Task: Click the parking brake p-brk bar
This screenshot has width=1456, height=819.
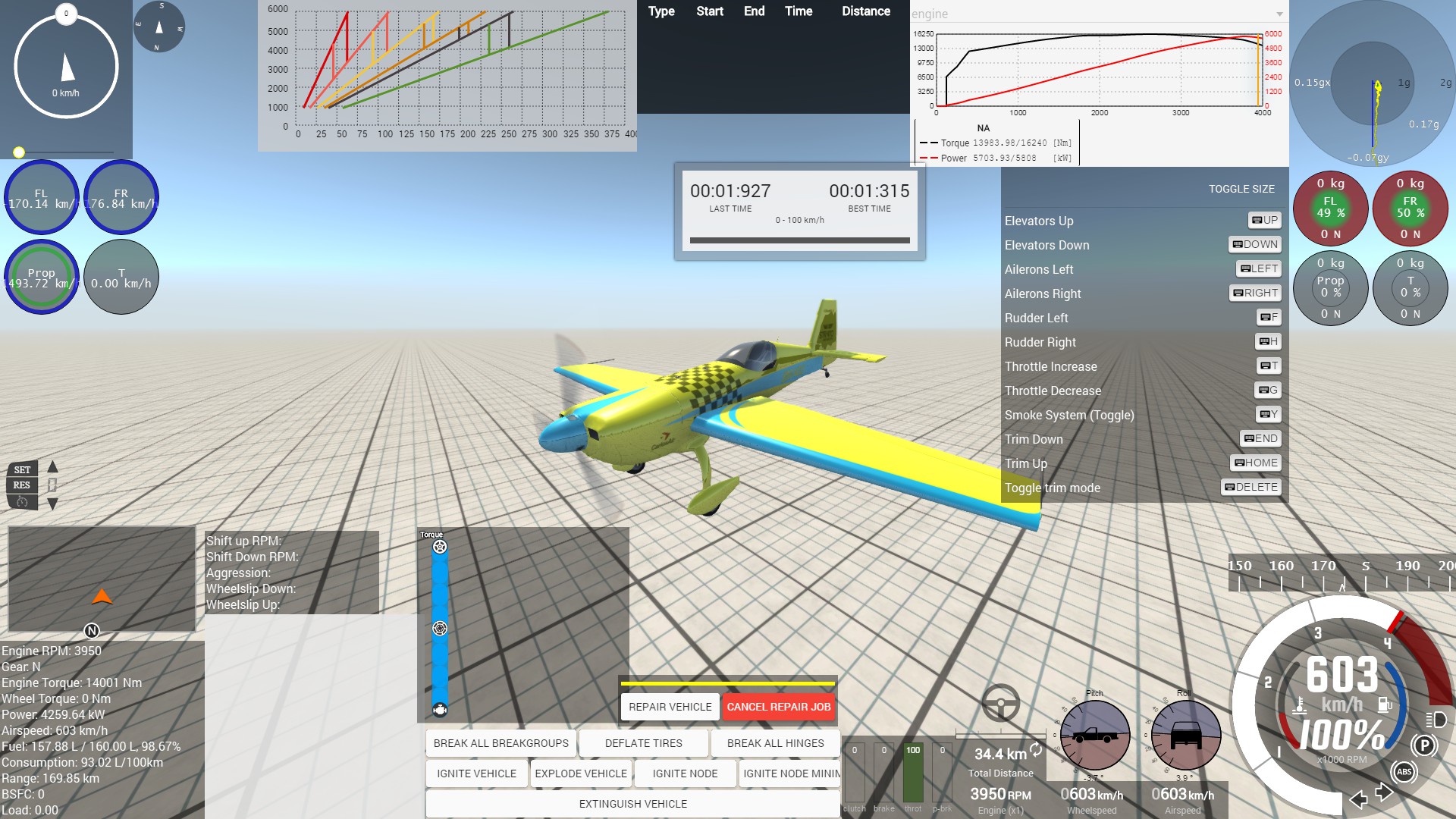Action: click(943, 773)
